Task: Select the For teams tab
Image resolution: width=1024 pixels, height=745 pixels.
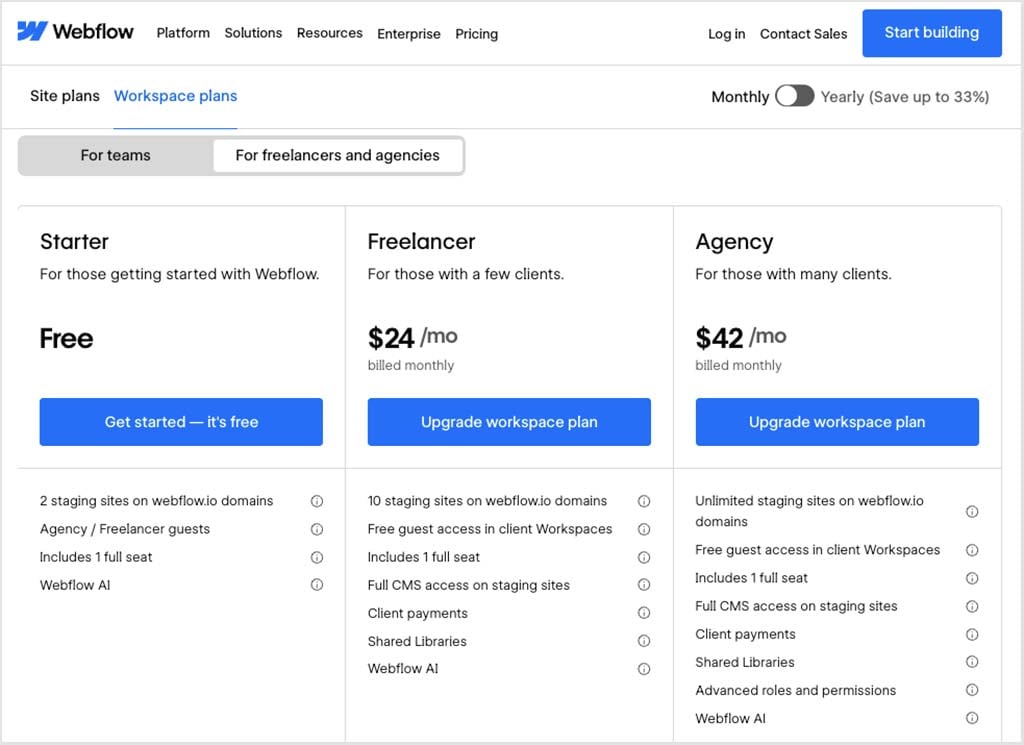Action: (x=117, y=155)
